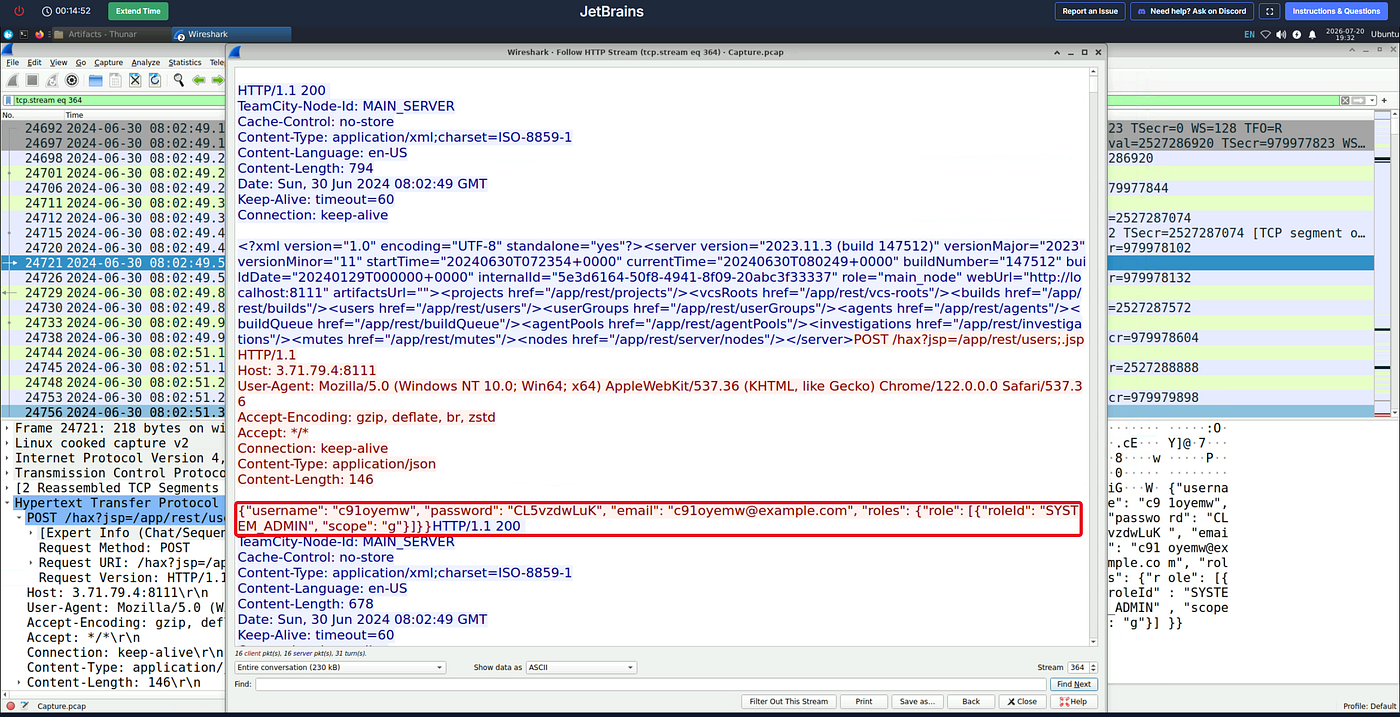Open a capture file via folder icon

click(96, 80)
